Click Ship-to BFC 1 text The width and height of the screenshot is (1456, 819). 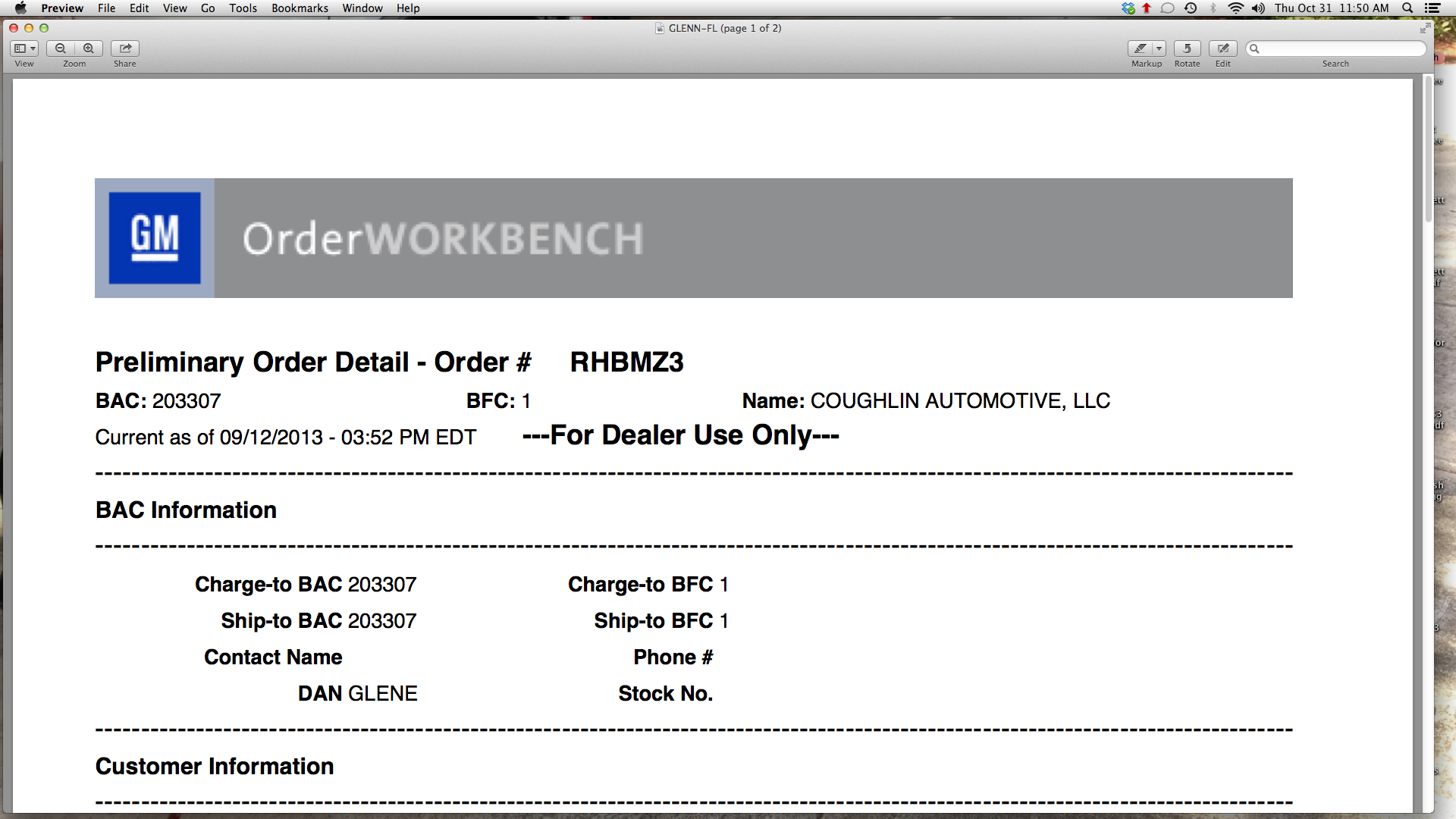coord(661,620)
